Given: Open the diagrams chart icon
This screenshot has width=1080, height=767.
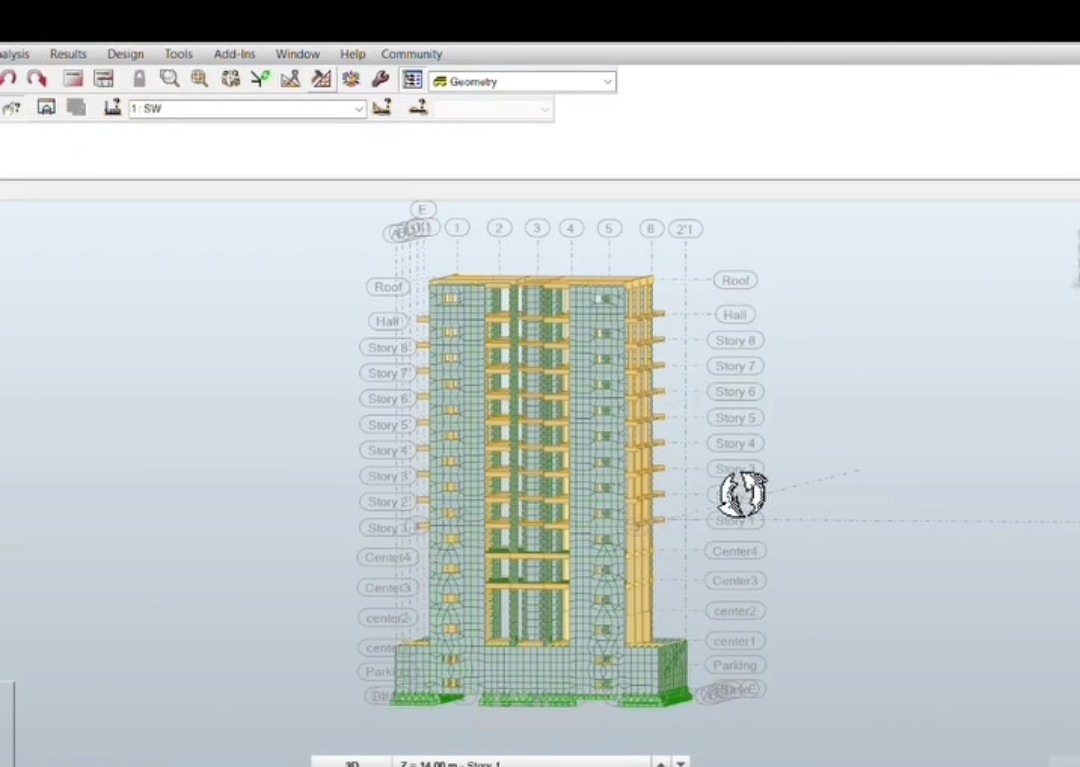Looking at the screenshot, I should 291,79.
